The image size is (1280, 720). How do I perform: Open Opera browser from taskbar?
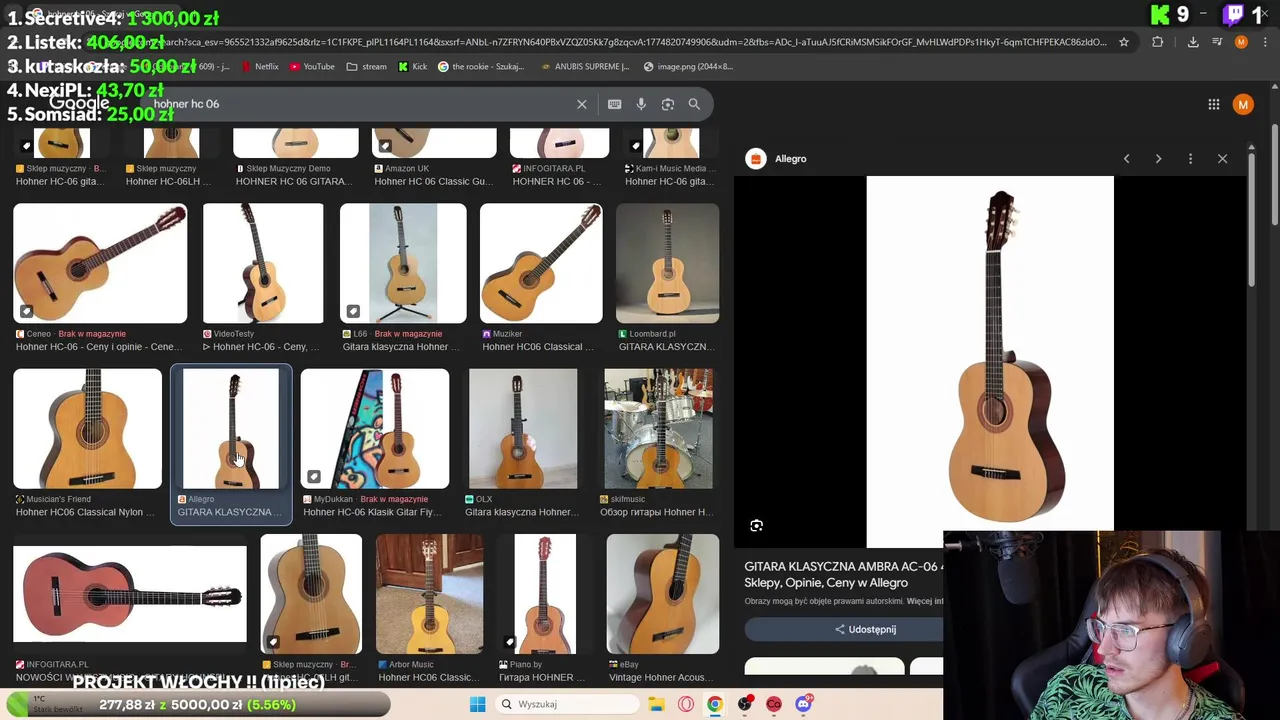point(686,704)
